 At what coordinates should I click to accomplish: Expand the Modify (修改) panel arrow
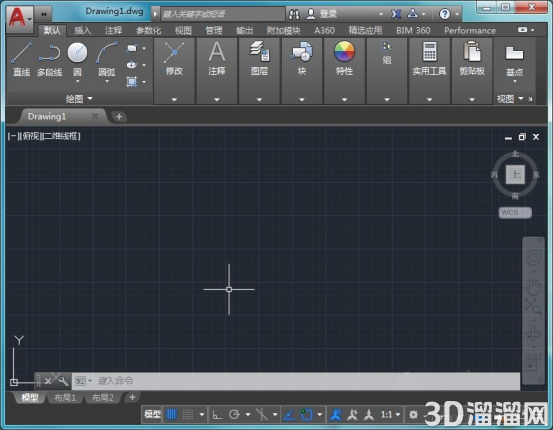[174, 100]
